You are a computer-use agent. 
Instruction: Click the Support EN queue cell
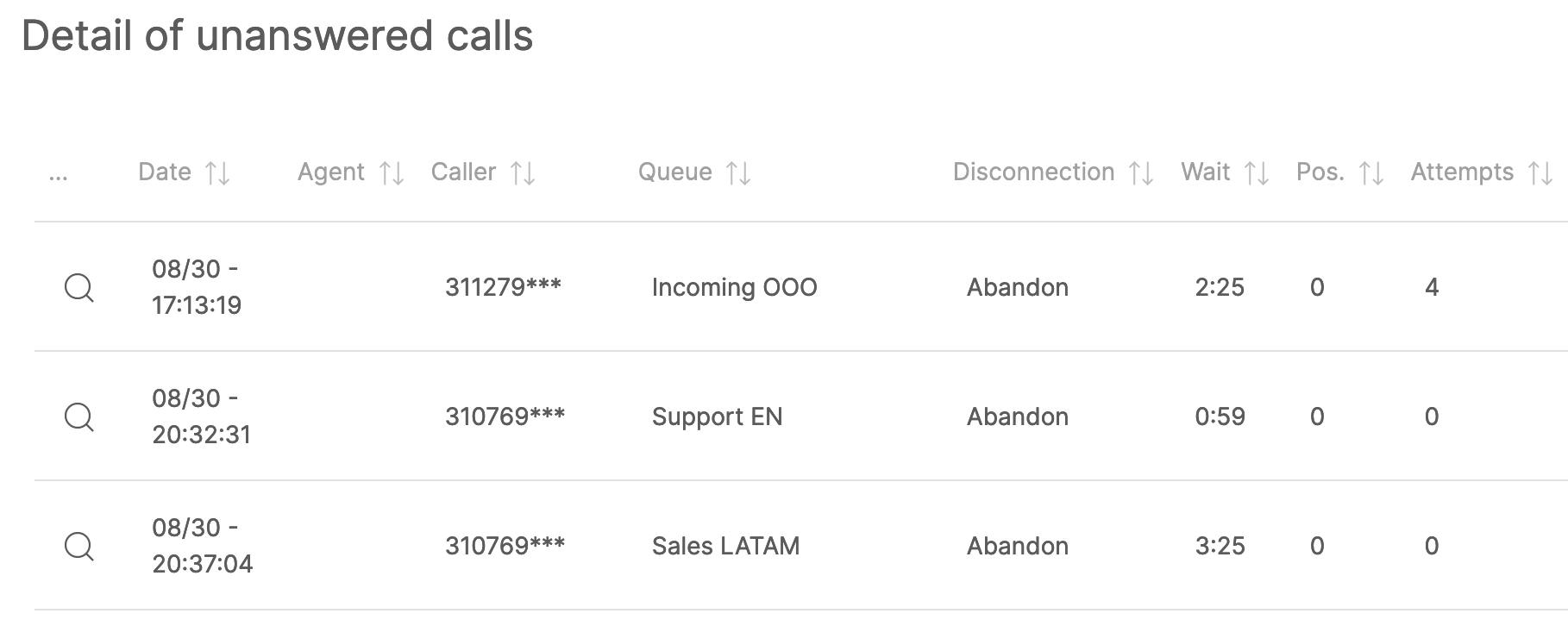[717, 416]
